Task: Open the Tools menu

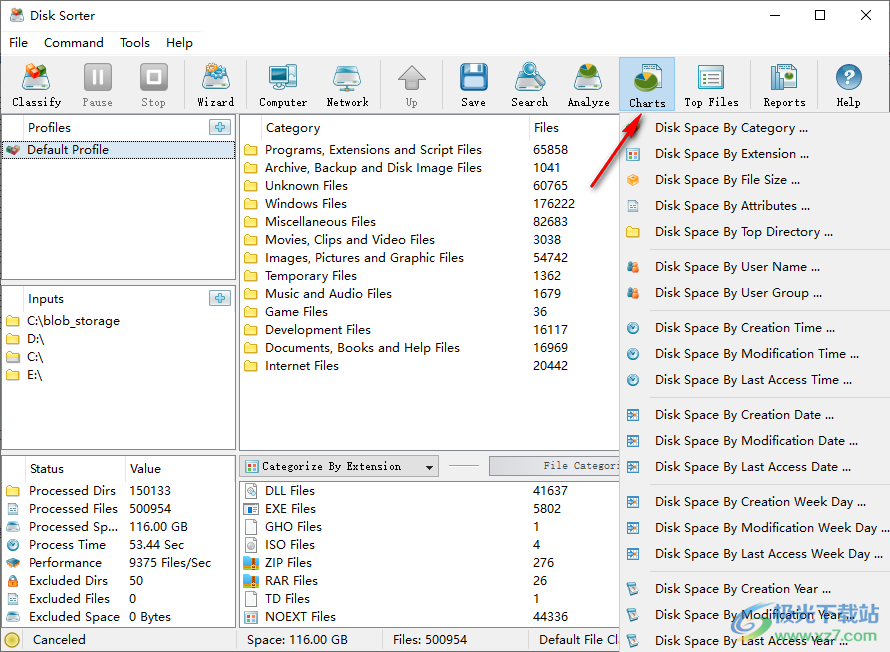Action: [x=135, y=43]
